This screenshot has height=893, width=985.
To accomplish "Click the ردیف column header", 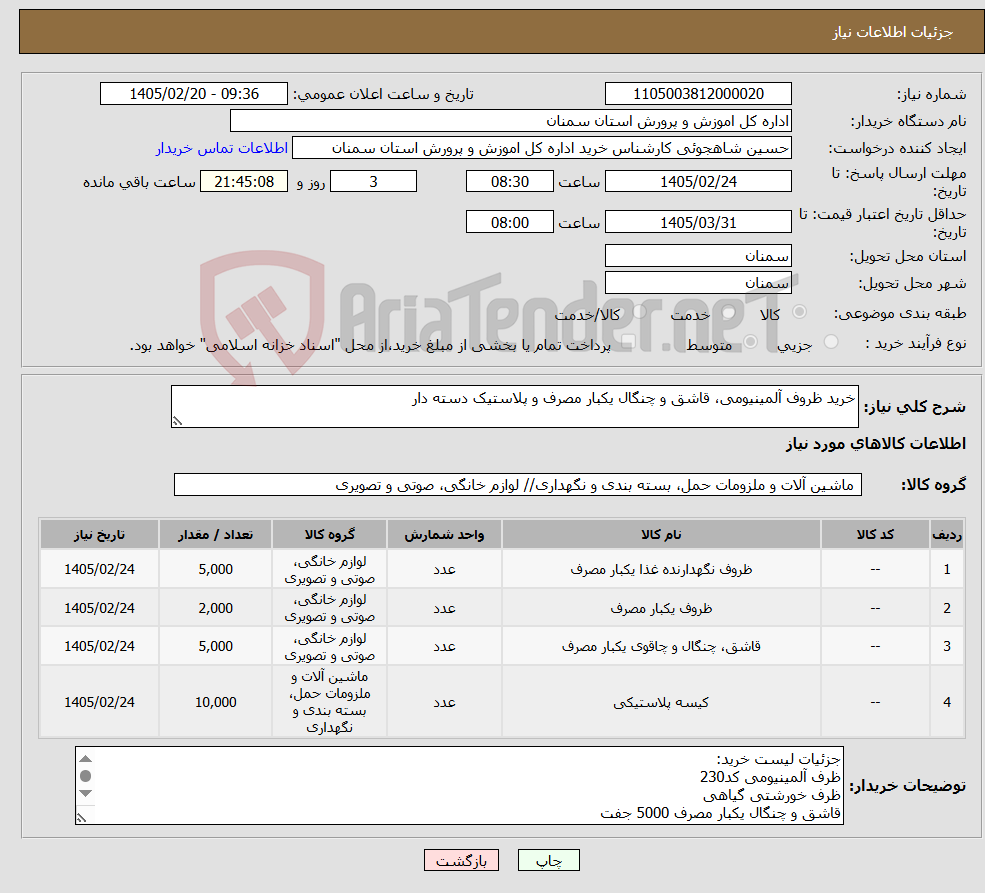I will pos(947,534).
